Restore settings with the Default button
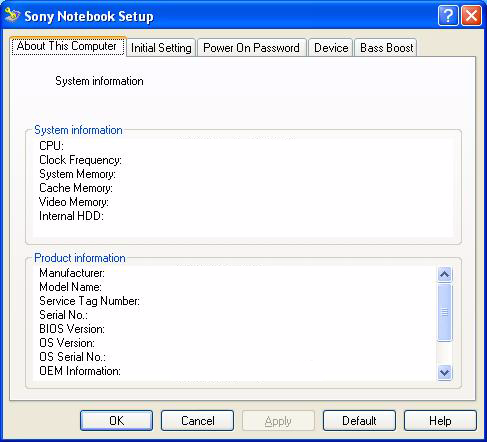 [359, 421]
